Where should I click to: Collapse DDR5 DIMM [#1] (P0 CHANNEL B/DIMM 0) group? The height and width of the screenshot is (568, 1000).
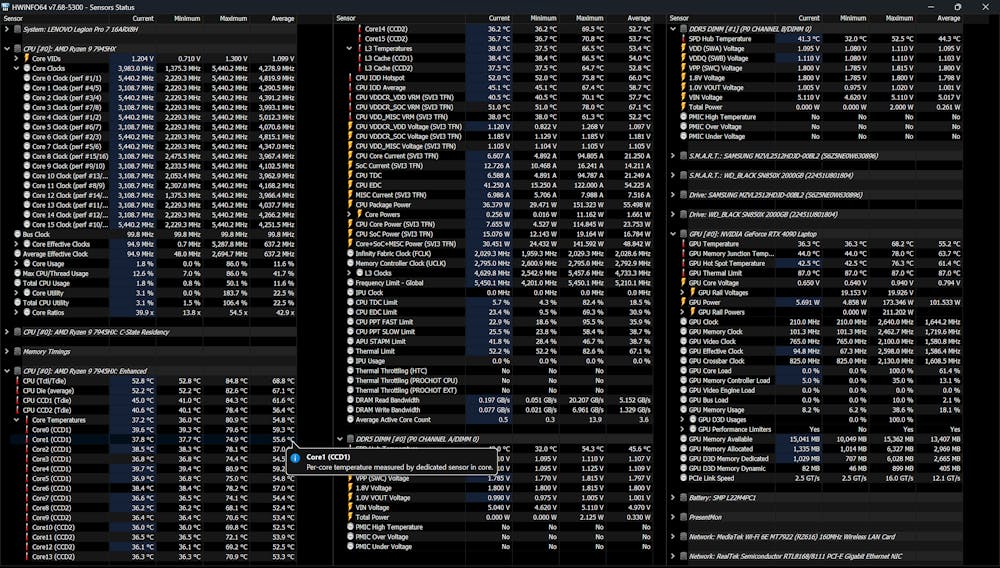tap(673, 29)
